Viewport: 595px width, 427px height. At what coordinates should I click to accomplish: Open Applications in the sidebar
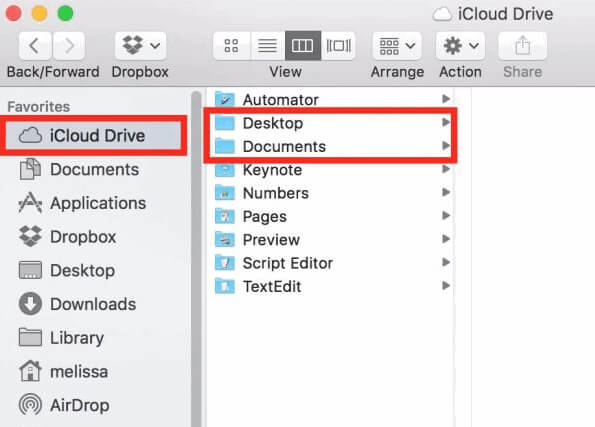(x=94, y=203)
